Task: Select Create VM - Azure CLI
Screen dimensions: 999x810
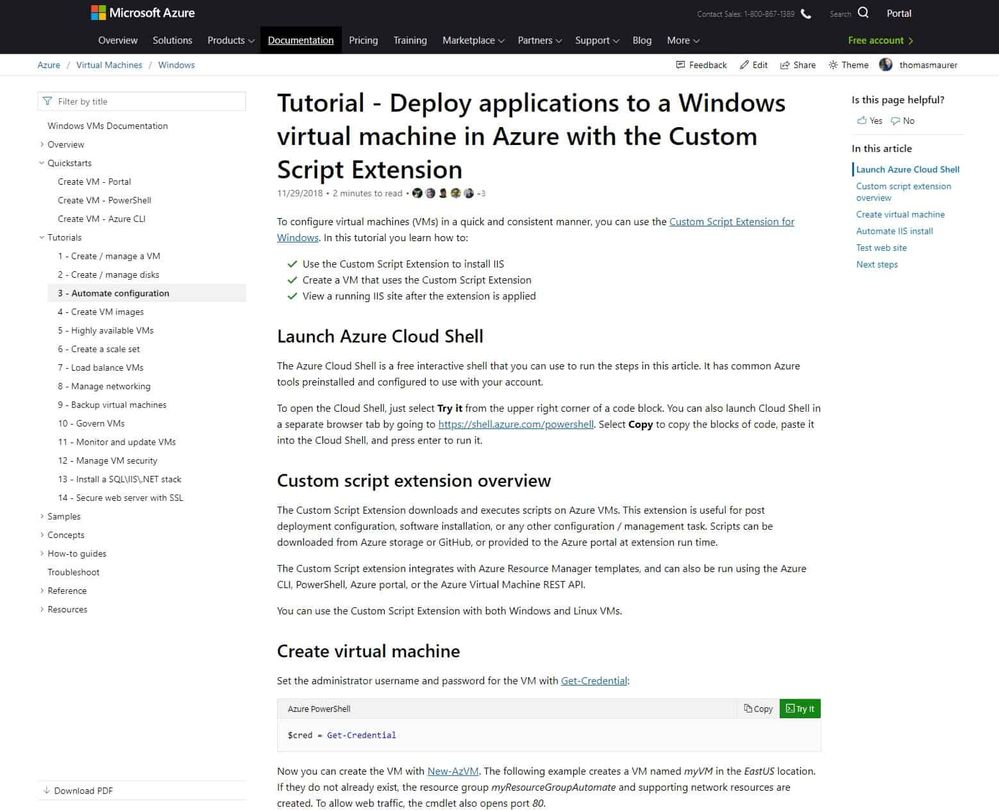Action: pyautogui.click(x=101, y=218)
